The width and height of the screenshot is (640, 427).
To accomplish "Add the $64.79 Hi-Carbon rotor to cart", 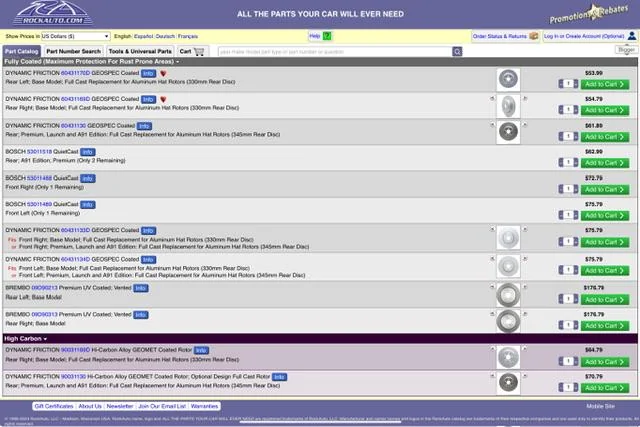I will (604, 362).
